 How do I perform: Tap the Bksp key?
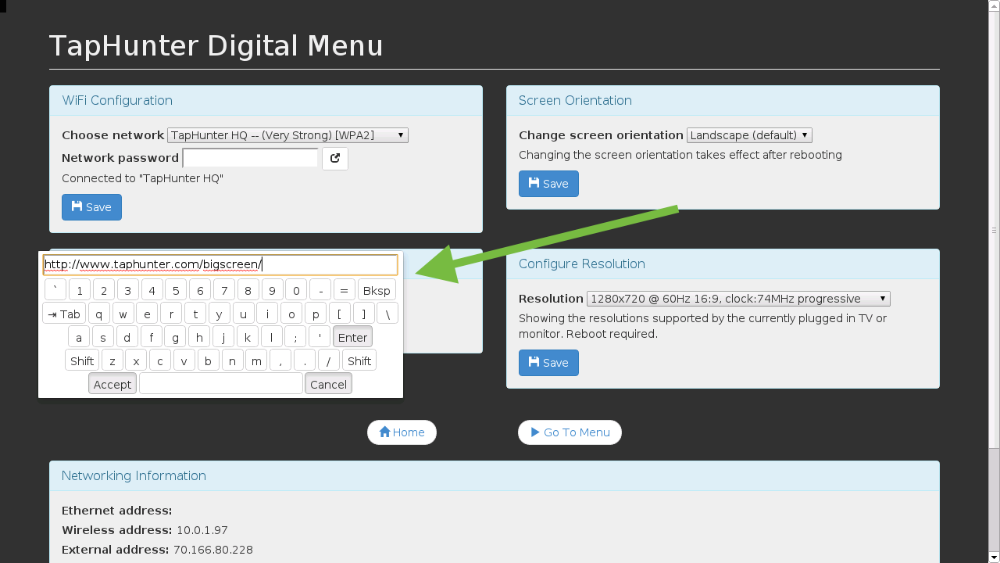pos(376,291)
